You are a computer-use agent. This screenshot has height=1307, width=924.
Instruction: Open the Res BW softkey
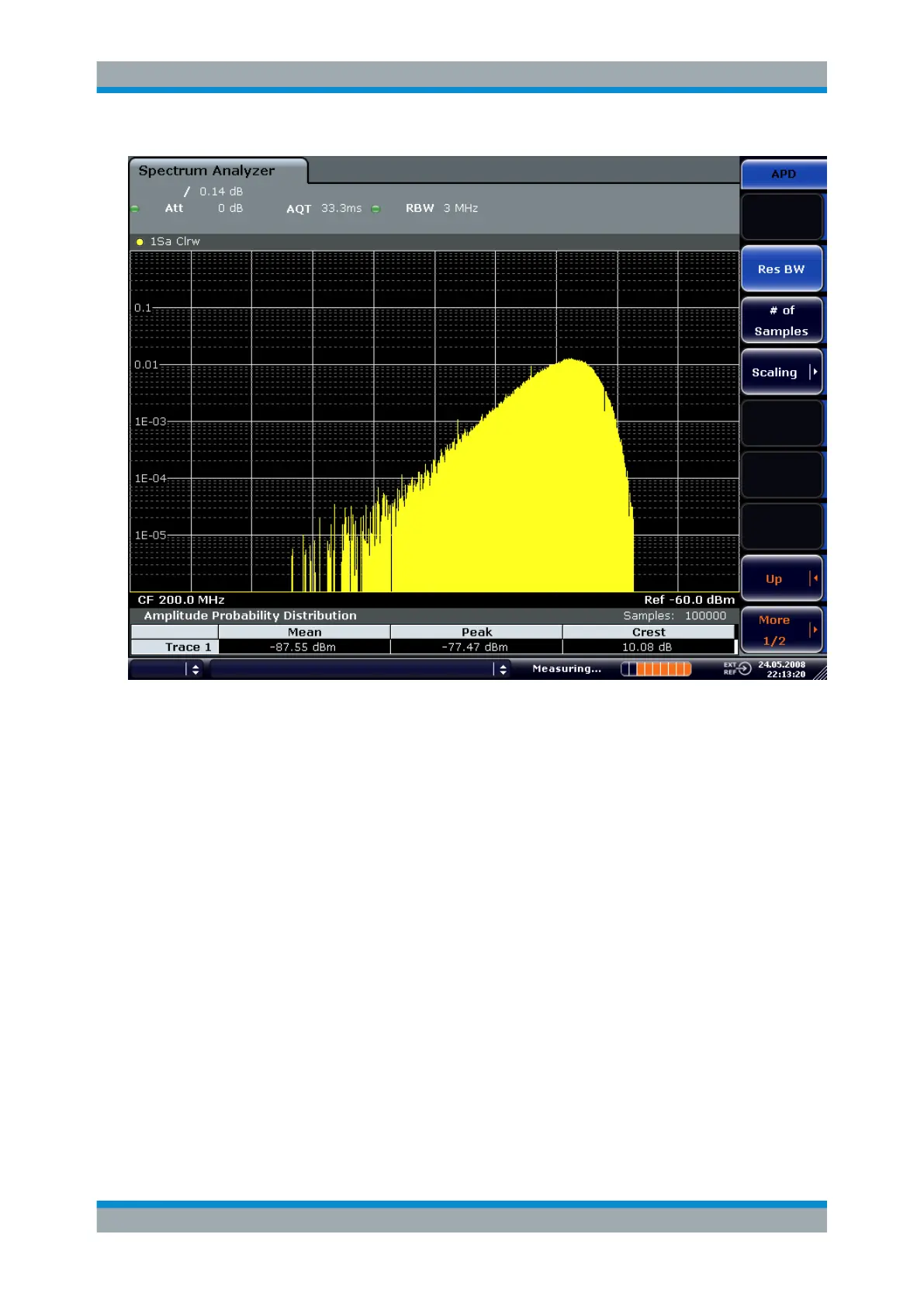[x=781, y=269]
